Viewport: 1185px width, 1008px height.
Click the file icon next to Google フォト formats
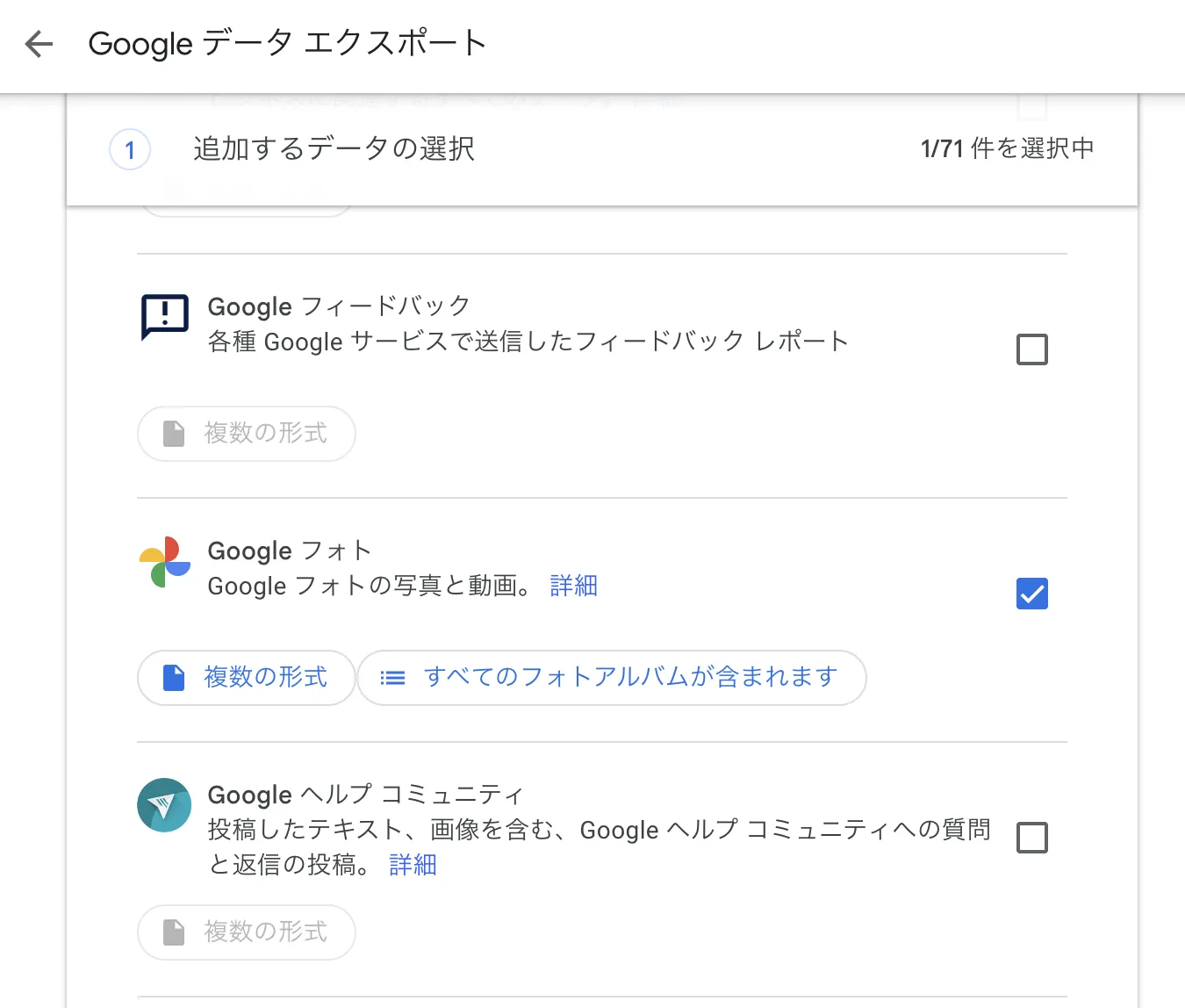[x=172, y=678]
